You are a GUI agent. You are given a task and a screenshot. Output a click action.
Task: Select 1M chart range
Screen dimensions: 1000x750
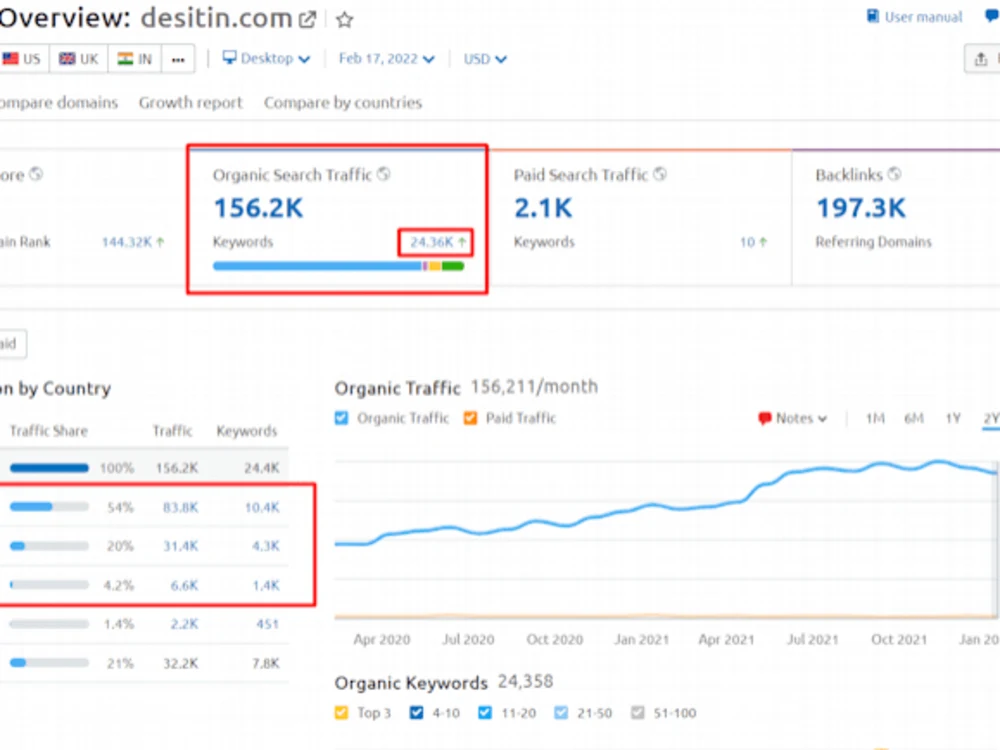tap(875, 418)
